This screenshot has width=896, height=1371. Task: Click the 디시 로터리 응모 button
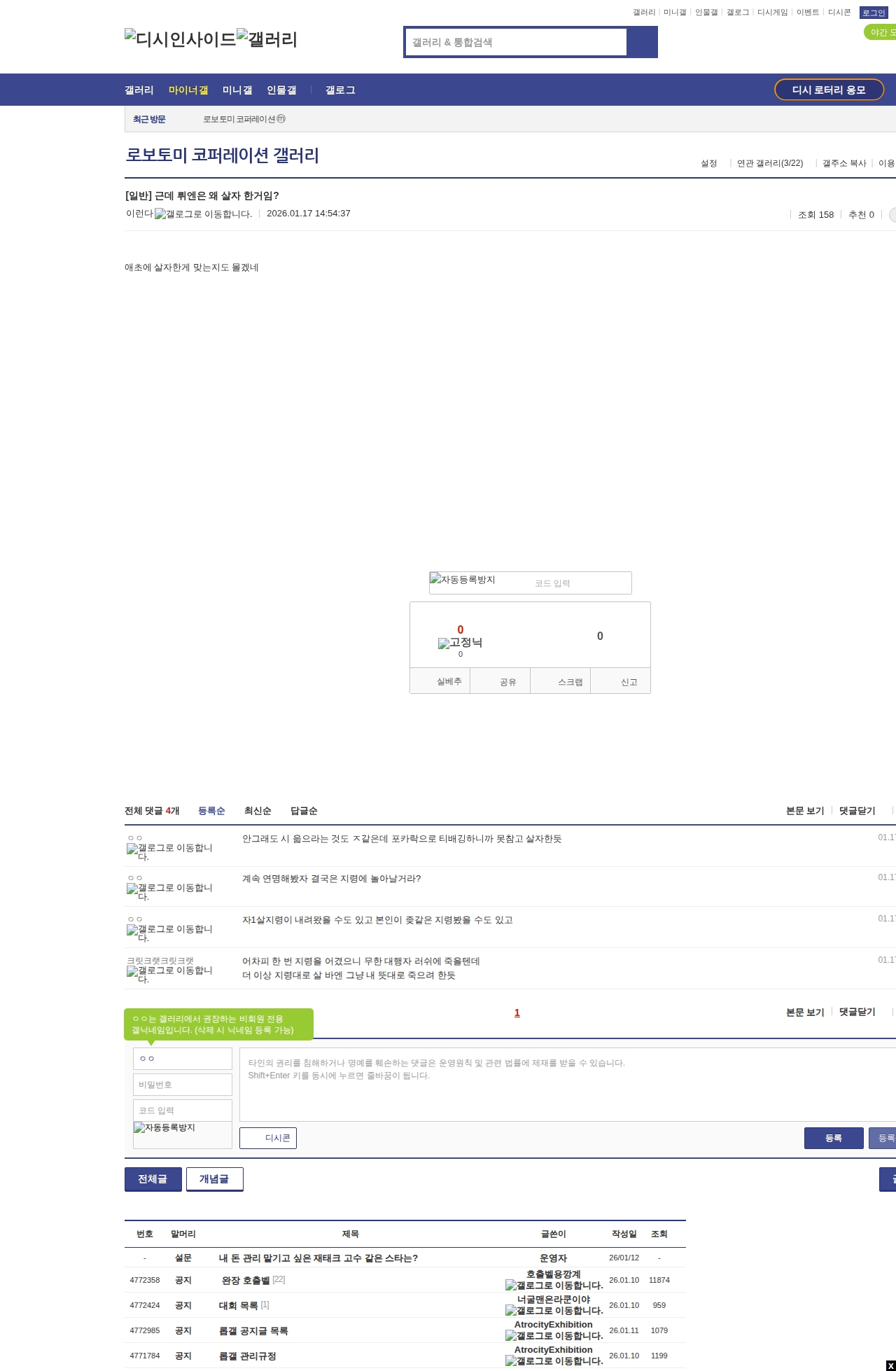(x=829, y=90)
